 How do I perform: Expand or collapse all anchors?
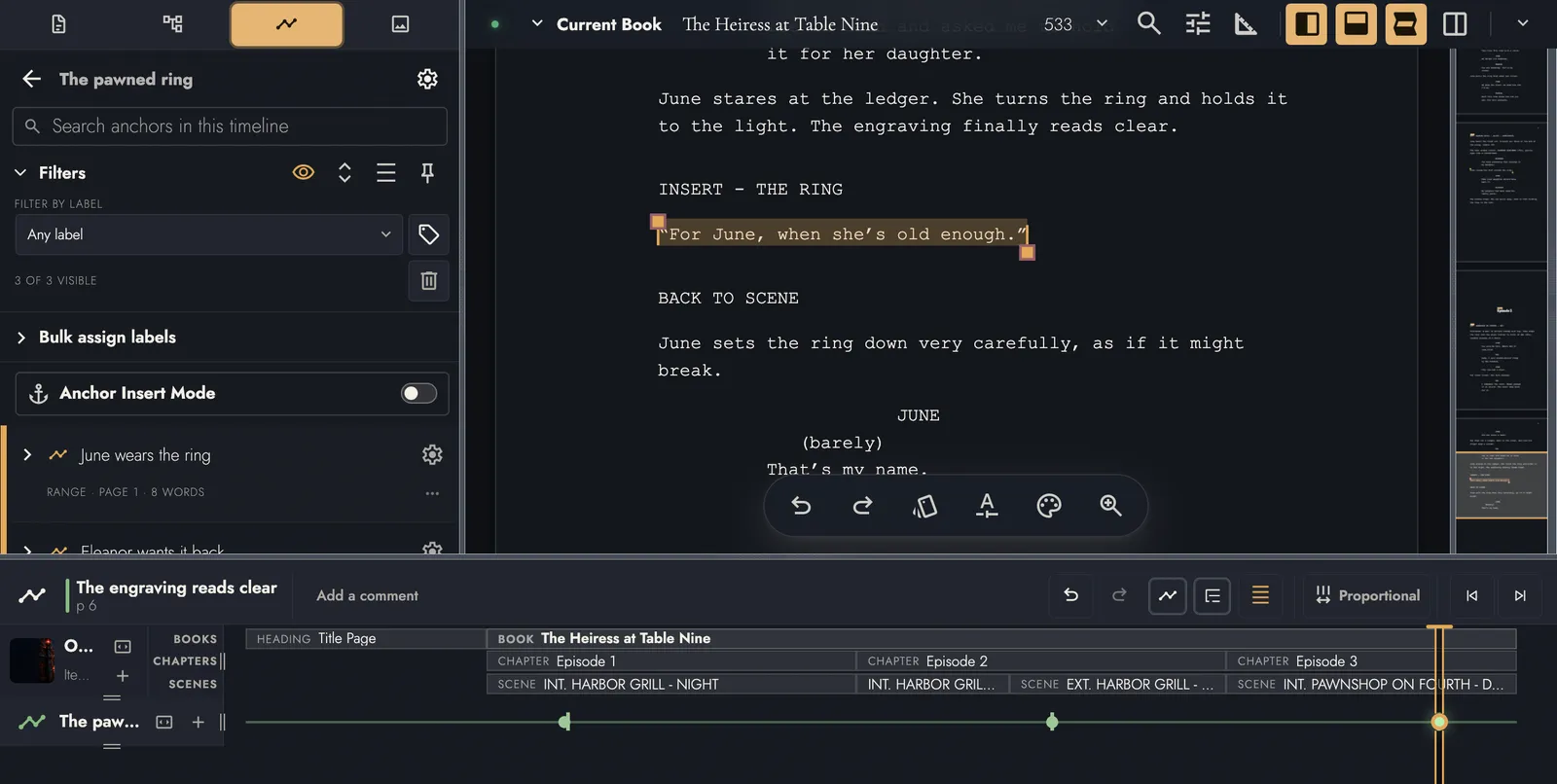click(x=344, y=172)
